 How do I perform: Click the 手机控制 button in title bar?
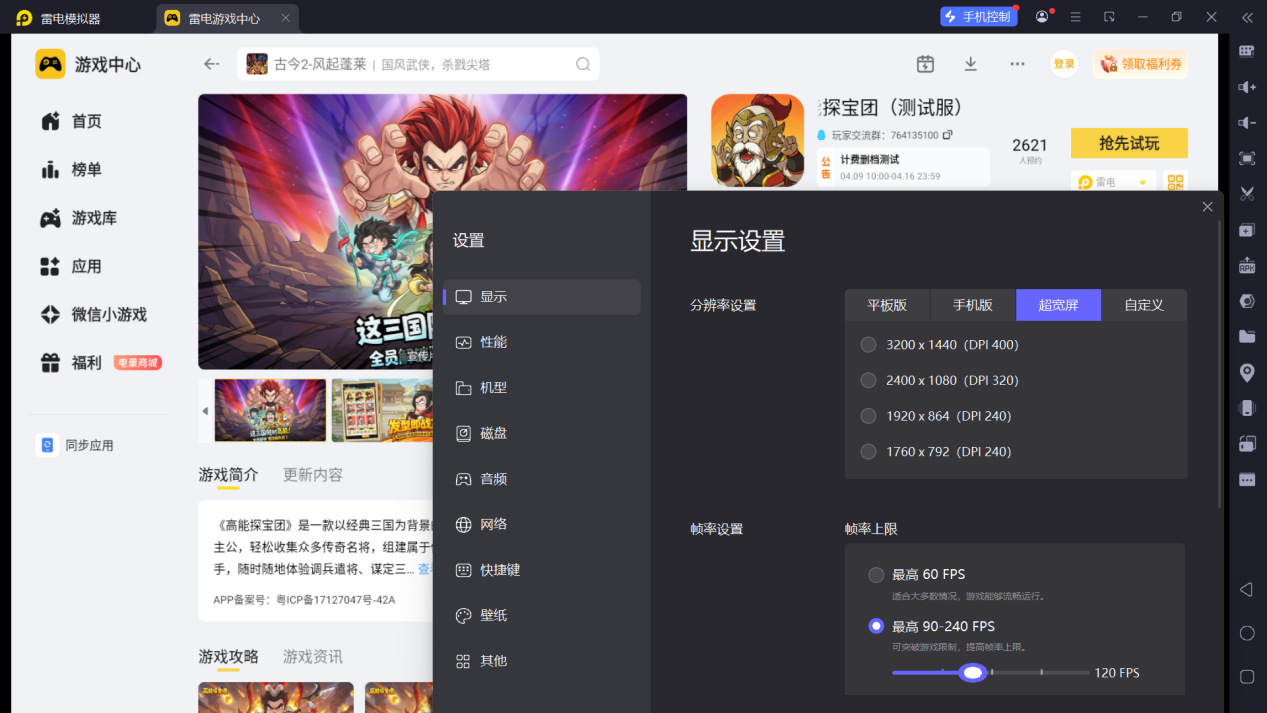pyautogui.click(x=977, y=17)
